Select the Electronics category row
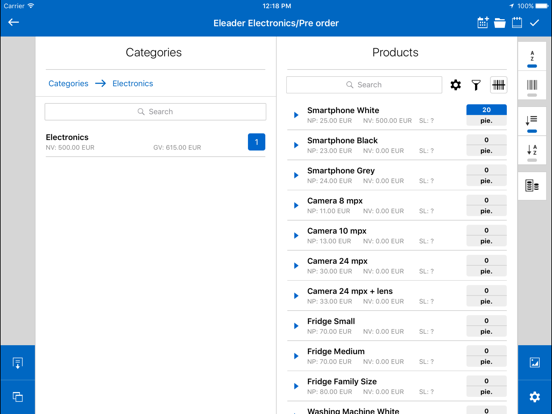Screen dimensions: 552x414 click(x=155, y=142)
